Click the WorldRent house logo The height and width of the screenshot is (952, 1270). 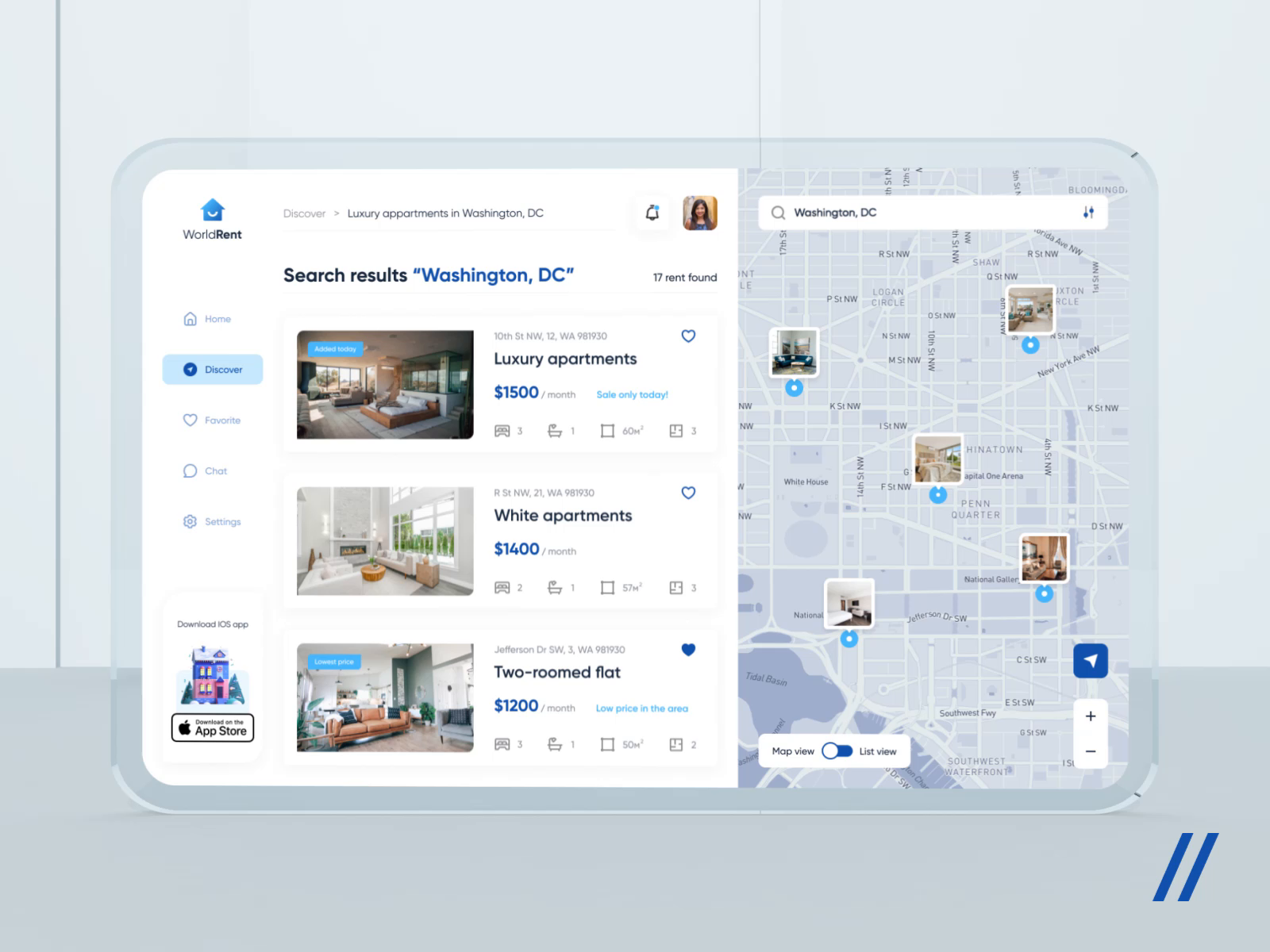(x=213, y=209)
